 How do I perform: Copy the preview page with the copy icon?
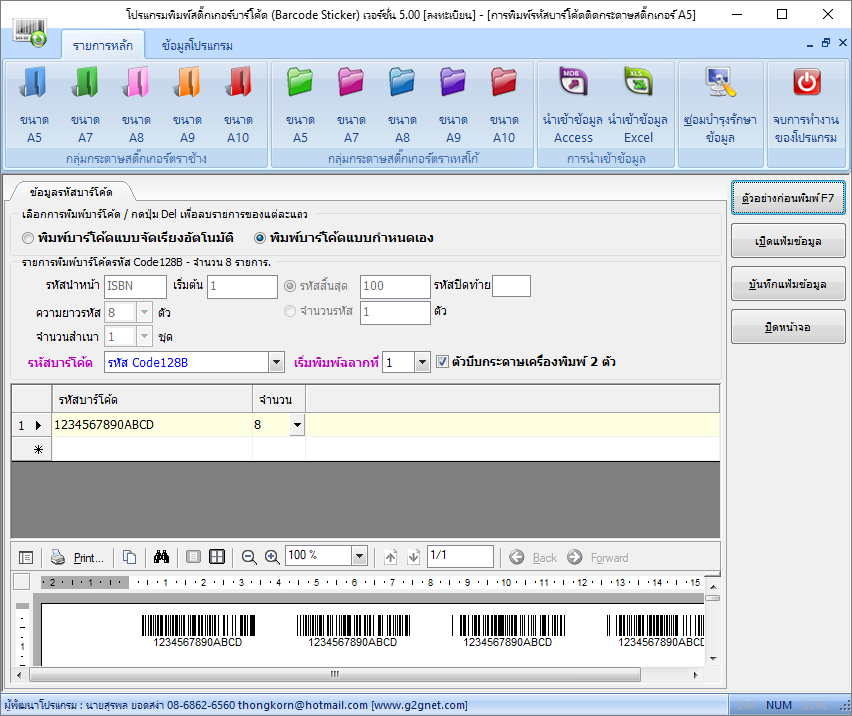[x=129, y=557]
